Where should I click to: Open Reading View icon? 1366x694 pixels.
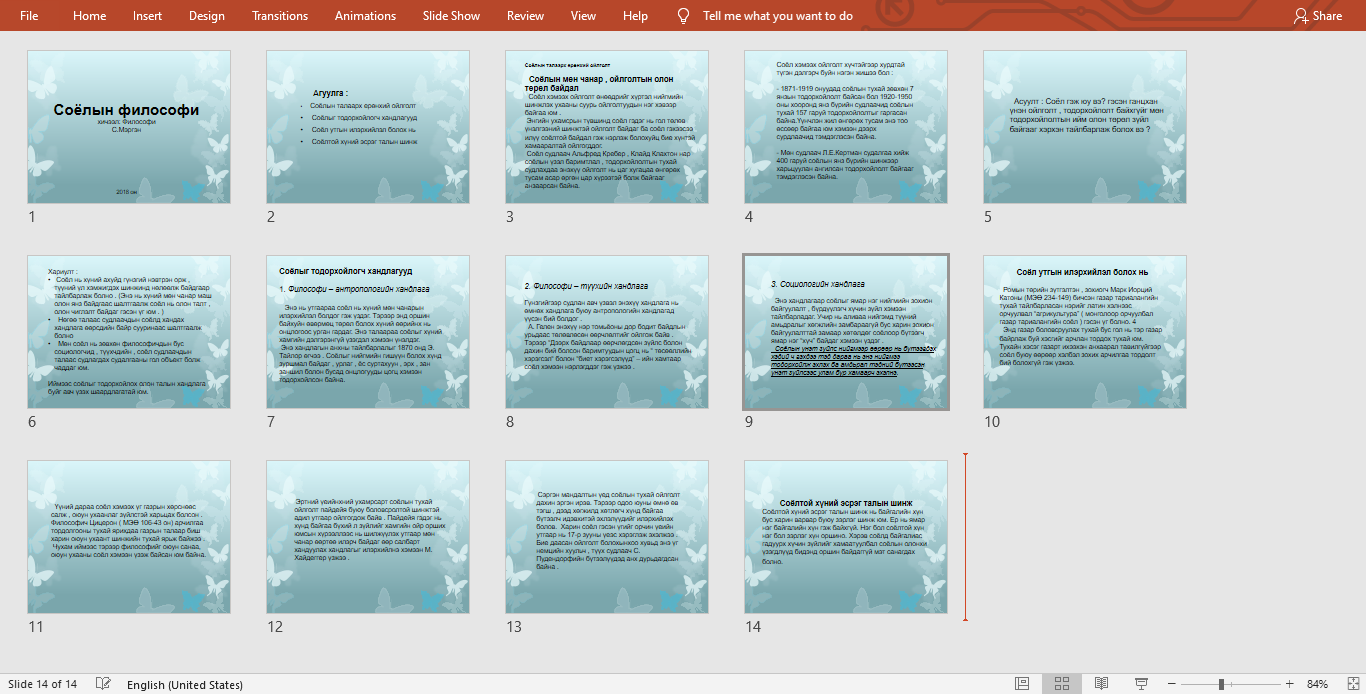(x=1101, y=684)
